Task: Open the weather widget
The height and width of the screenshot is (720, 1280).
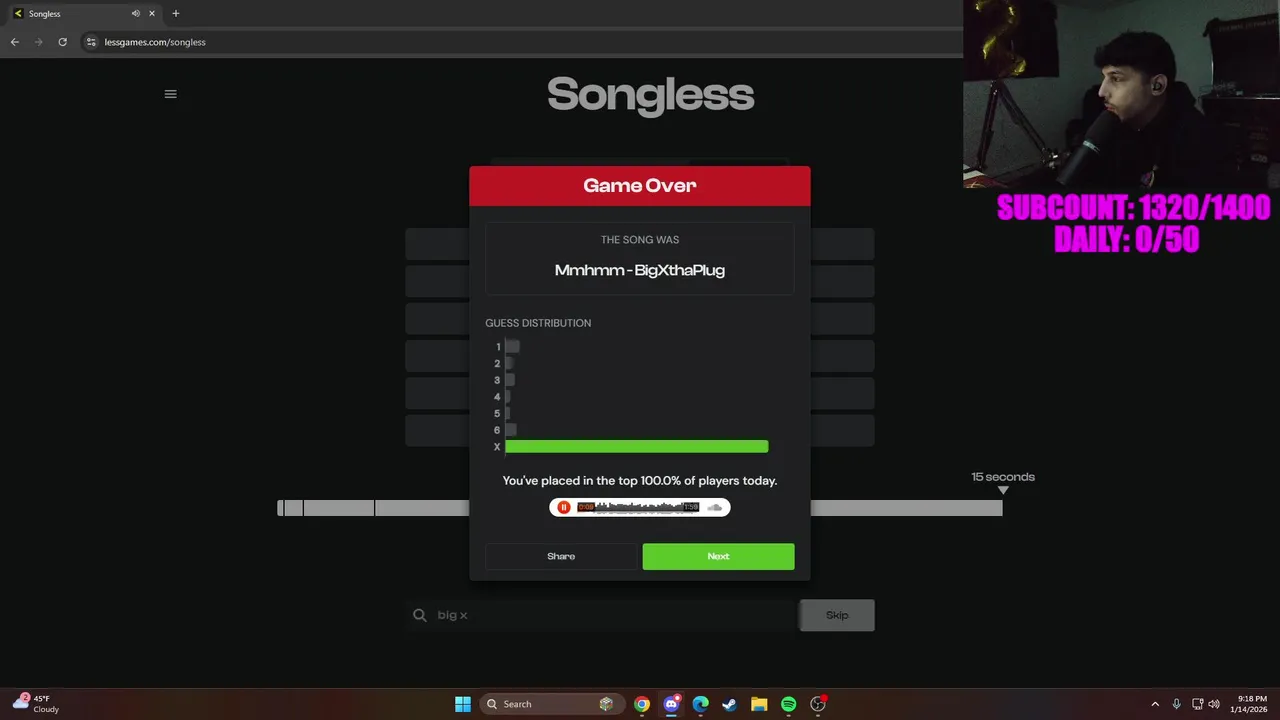Action: click(36, 704)
